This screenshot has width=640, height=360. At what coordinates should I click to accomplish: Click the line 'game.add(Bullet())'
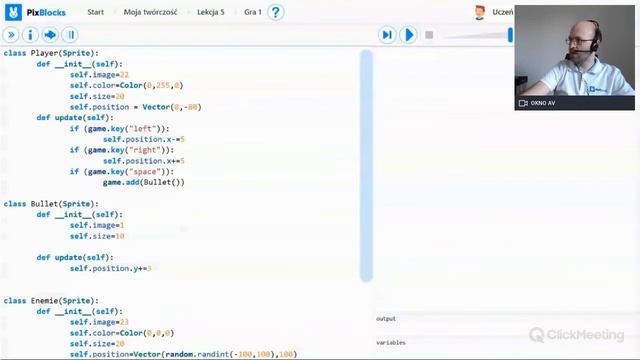144,182
